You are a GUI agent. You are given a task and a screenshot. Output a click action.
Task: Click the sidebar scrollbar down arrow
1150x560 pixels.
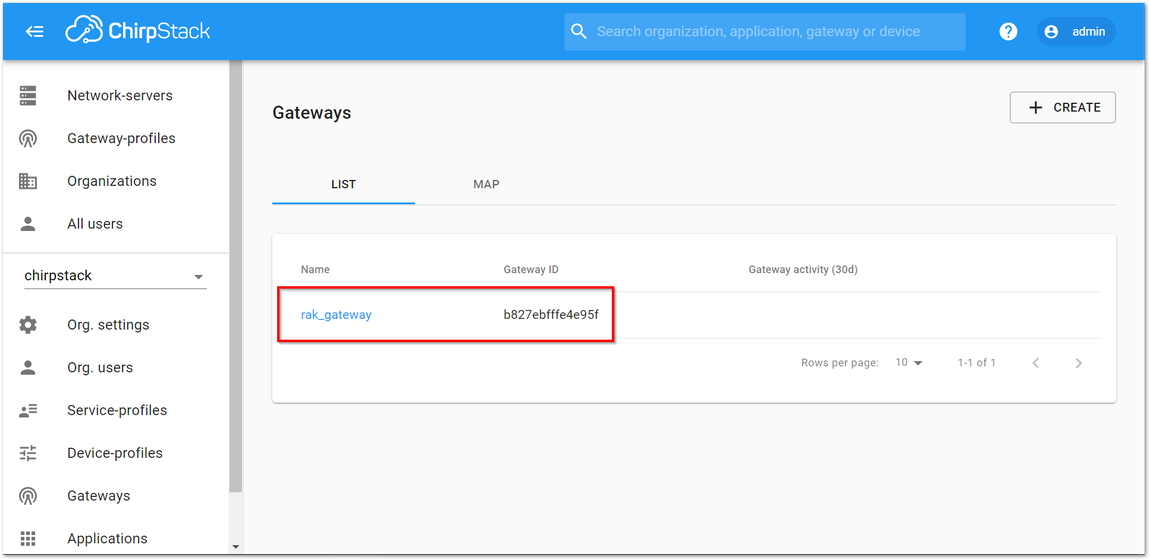click(x=235, y=547)
